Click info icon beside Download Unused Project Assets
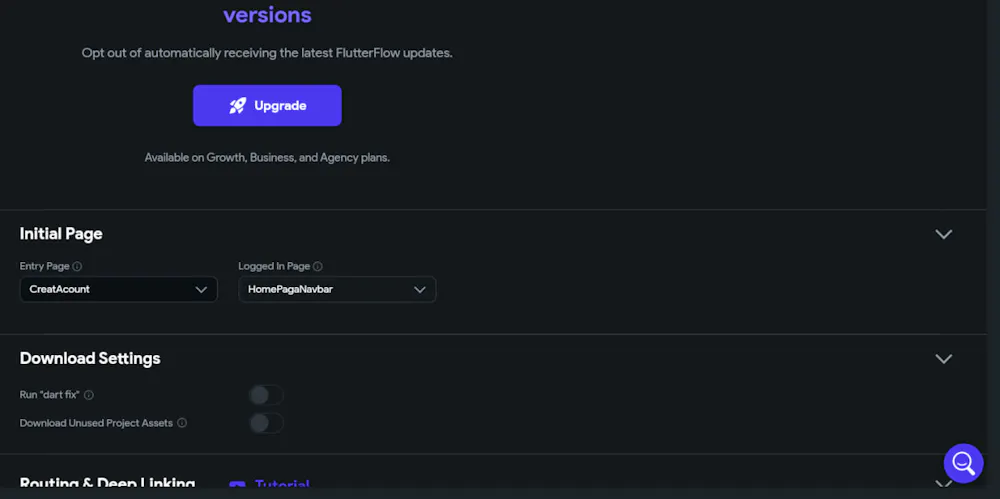This screenshot has width=1000, height=499. [x=182, y=423]
